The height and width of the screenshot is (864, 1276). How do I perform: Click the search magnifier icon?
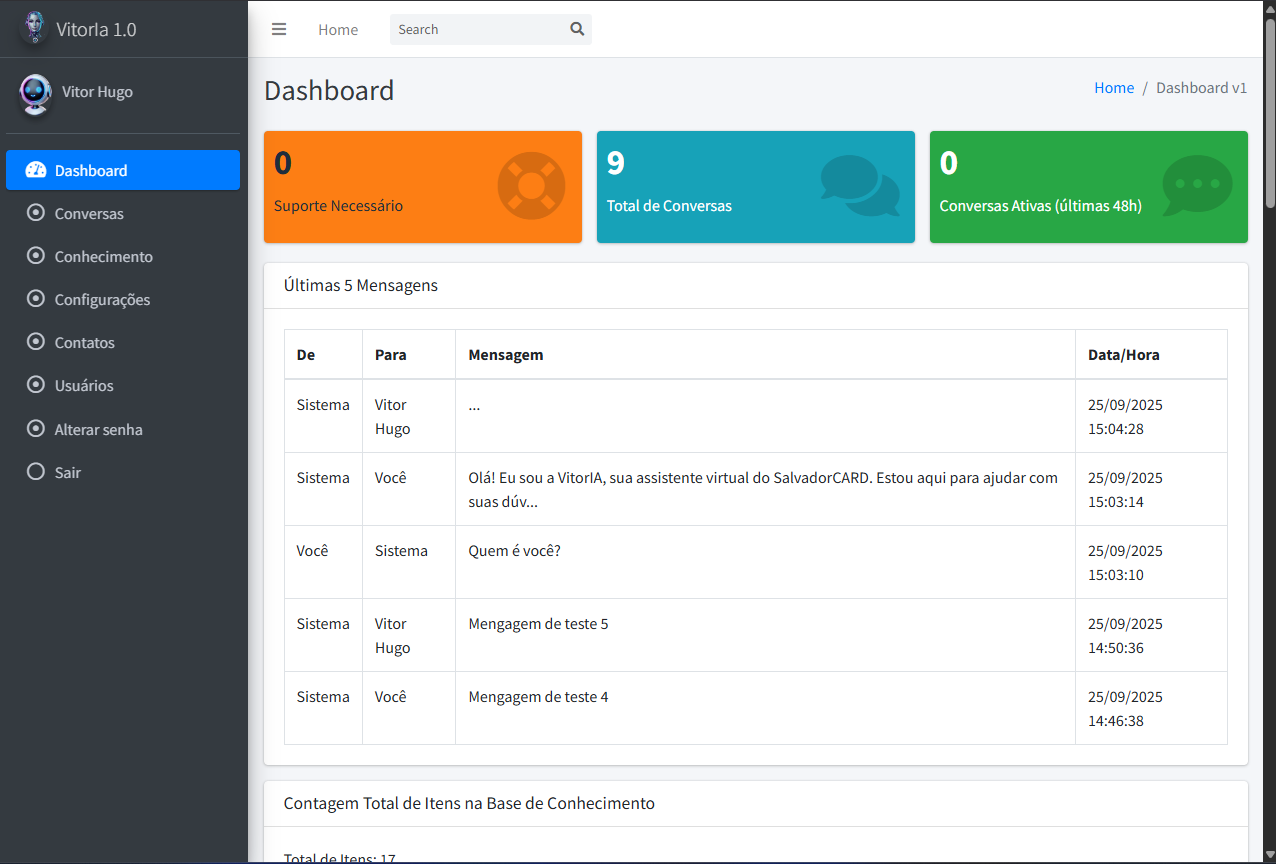(577, 29)
